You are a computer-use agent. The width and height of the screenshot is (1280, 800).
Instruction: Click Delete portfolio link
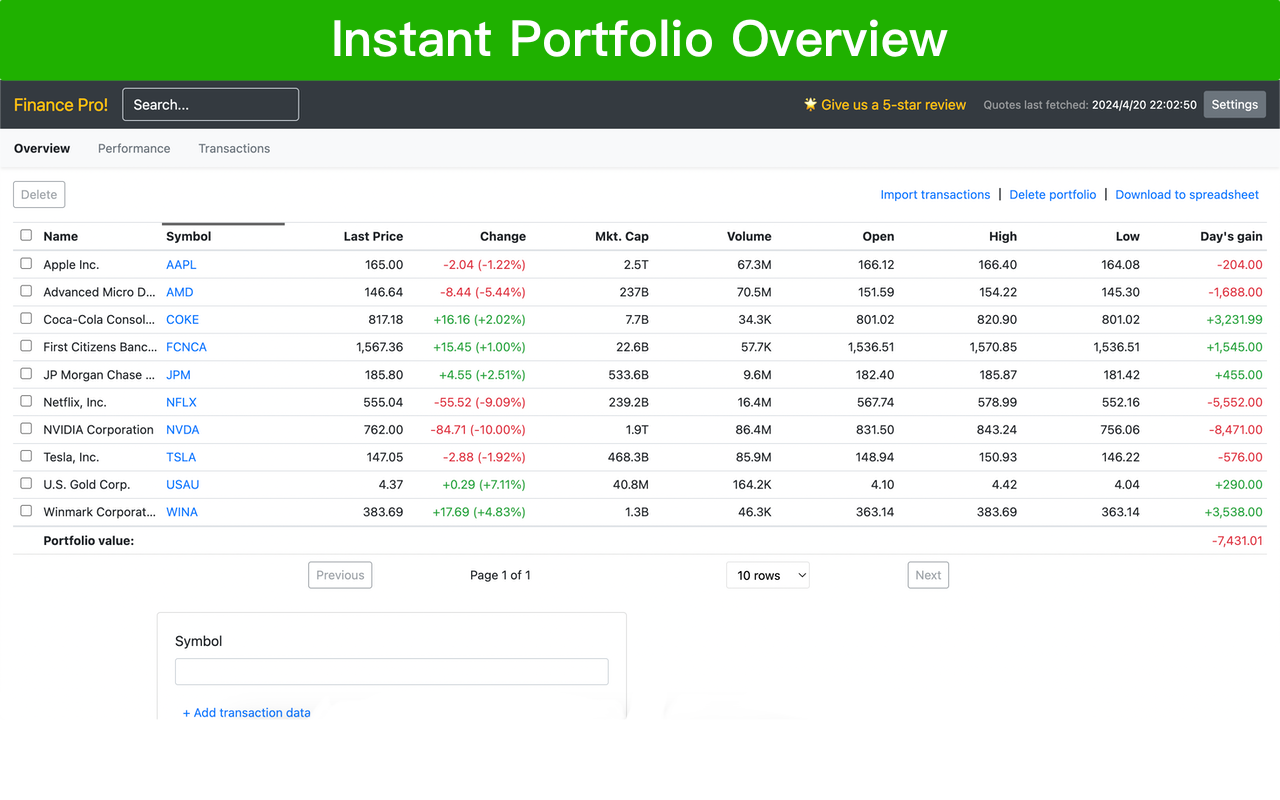click(x=1053, y=194)
